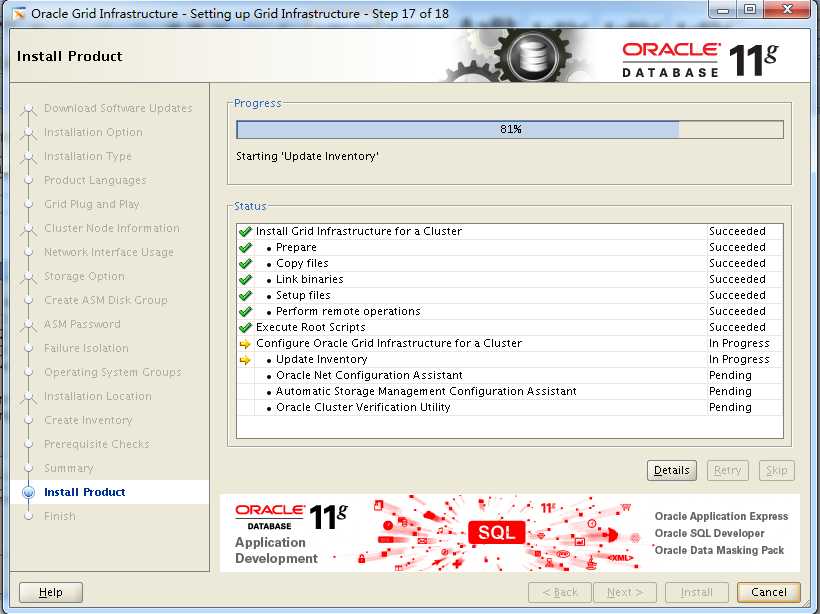Click the Starting 'Update Inventory' message

(x=308, y=156)
